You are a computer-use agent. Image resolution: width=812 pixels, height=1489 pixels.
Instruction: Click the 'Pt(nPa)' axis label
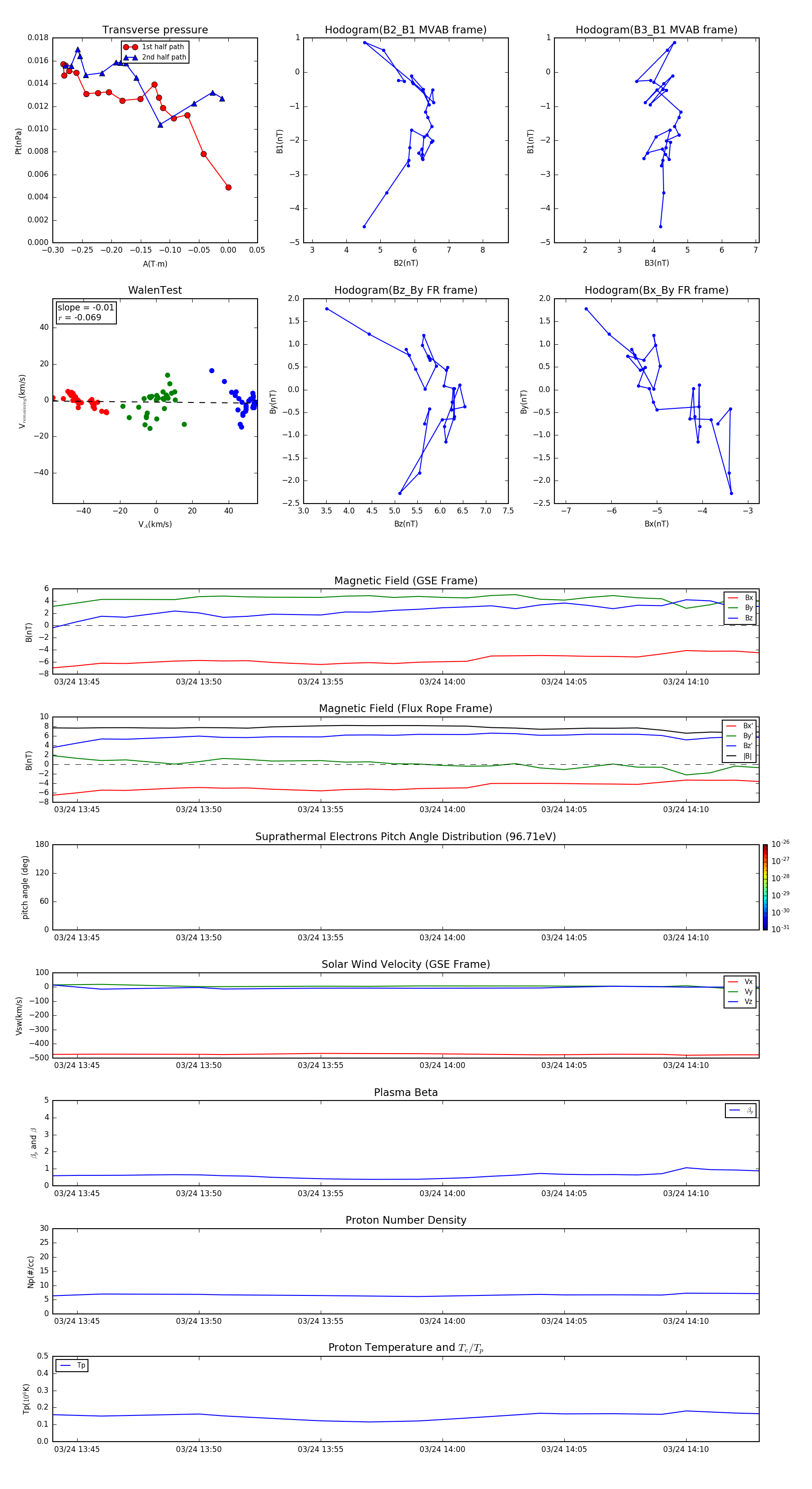pos(18,140)
